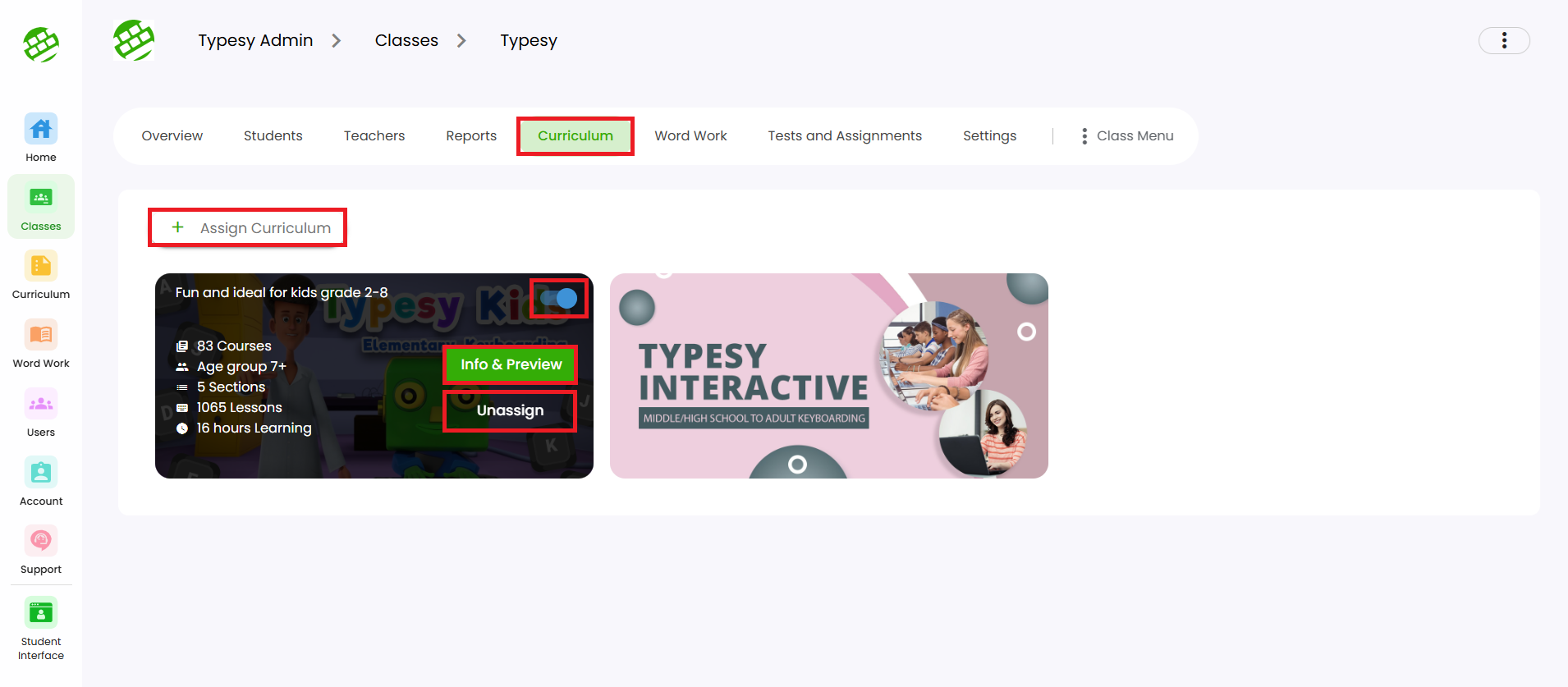Select the Curriculum tab

coord(575,136)
